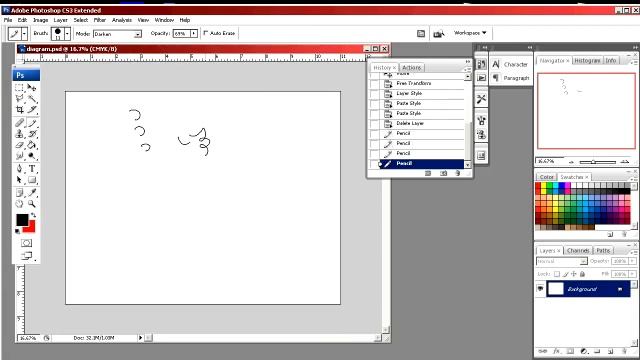The height and width of the screenshot is (360, 640).
Task: Select the Healing Brush tool
Action: [x=19, y=122]
